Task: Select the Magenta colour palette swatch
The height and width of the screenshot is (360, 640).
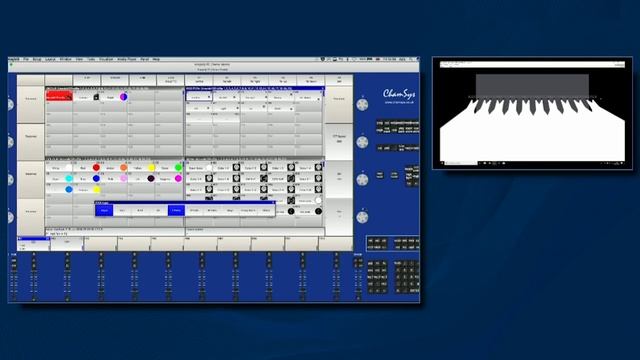Action: 178,179
